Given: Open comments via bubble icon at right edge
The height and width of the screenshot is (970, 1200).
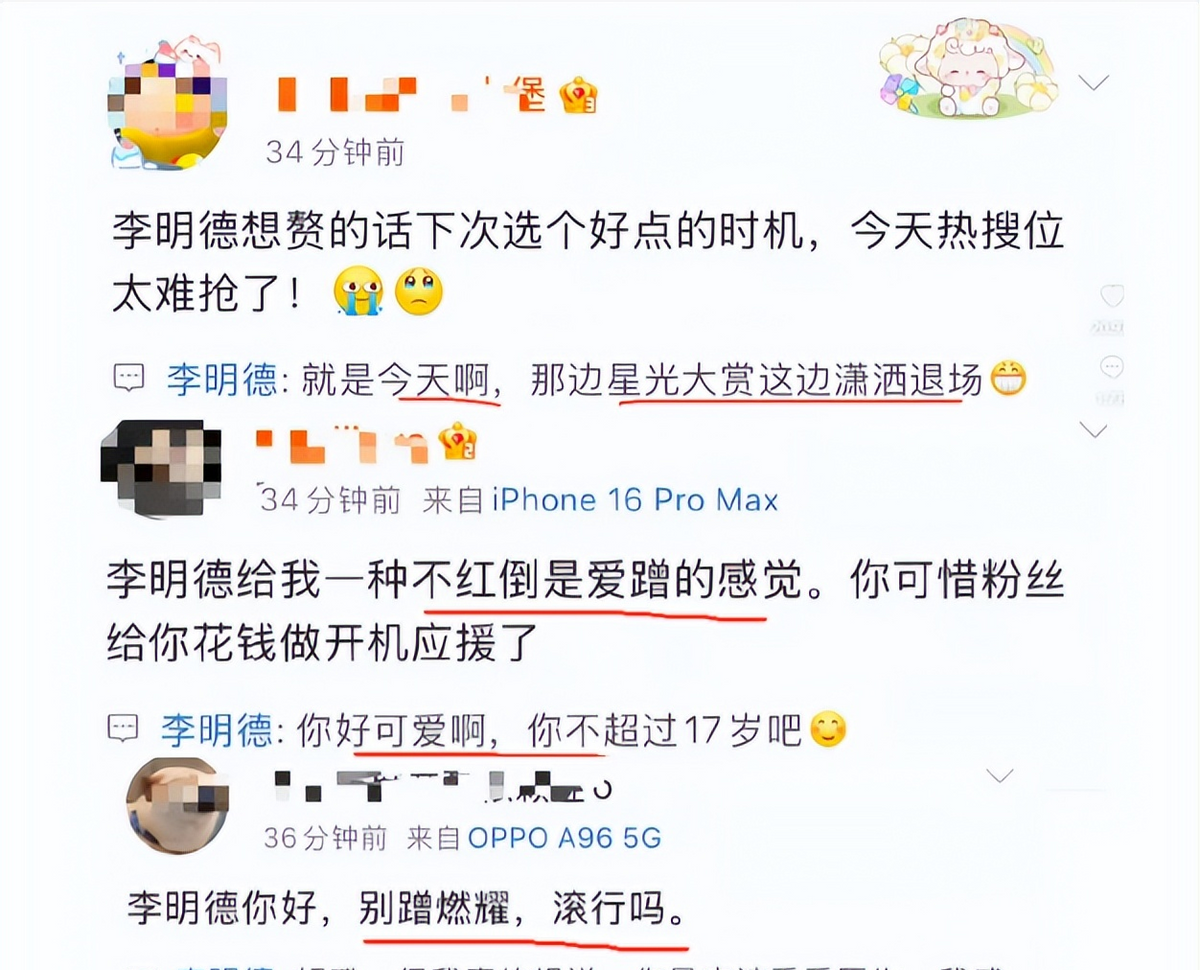Looking at the screenshot, I should point(1111,368).
